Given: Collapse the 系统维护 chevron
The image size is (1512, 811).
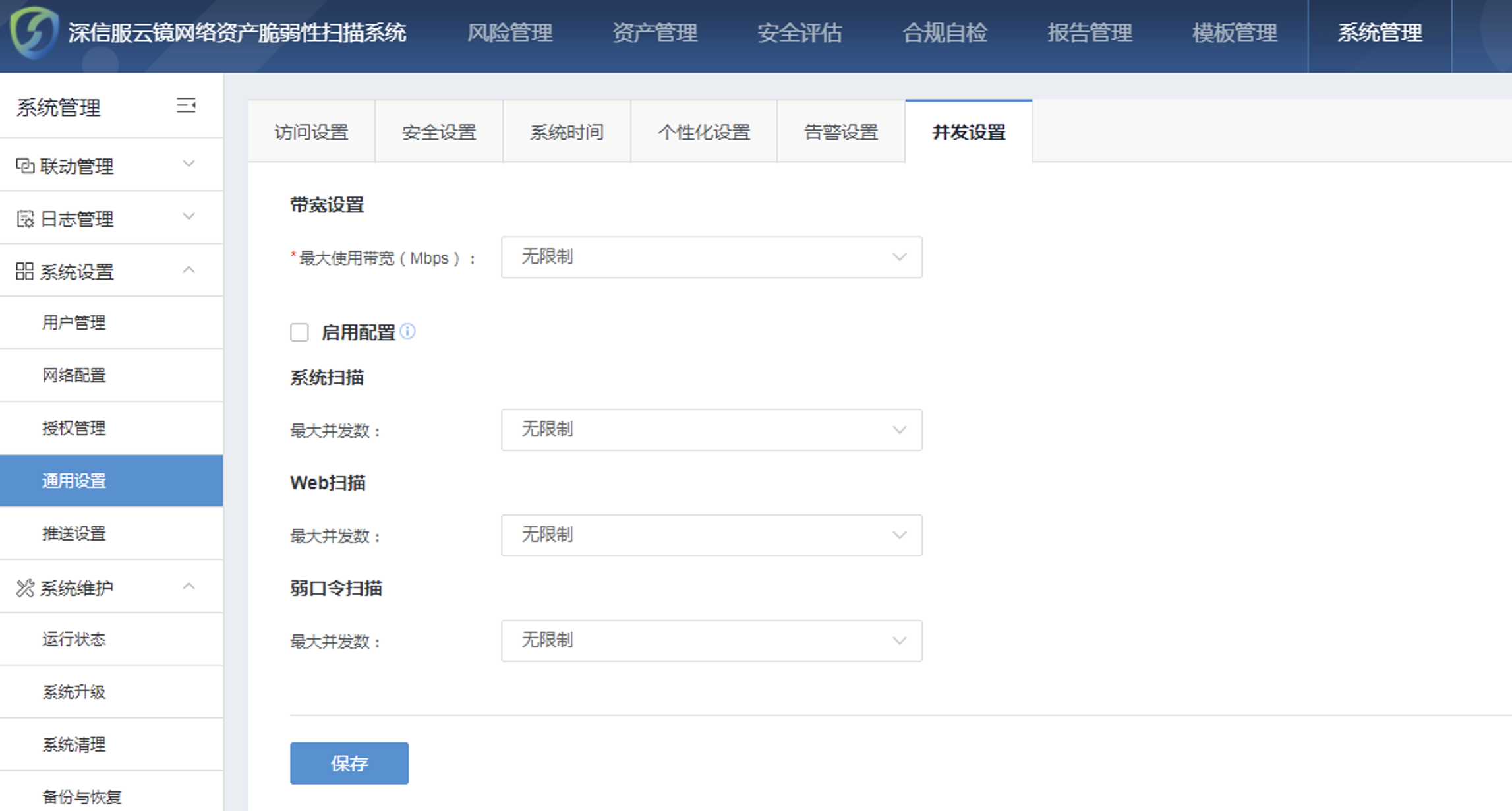Looking at the screenshot, I should [x=189, y=586].
